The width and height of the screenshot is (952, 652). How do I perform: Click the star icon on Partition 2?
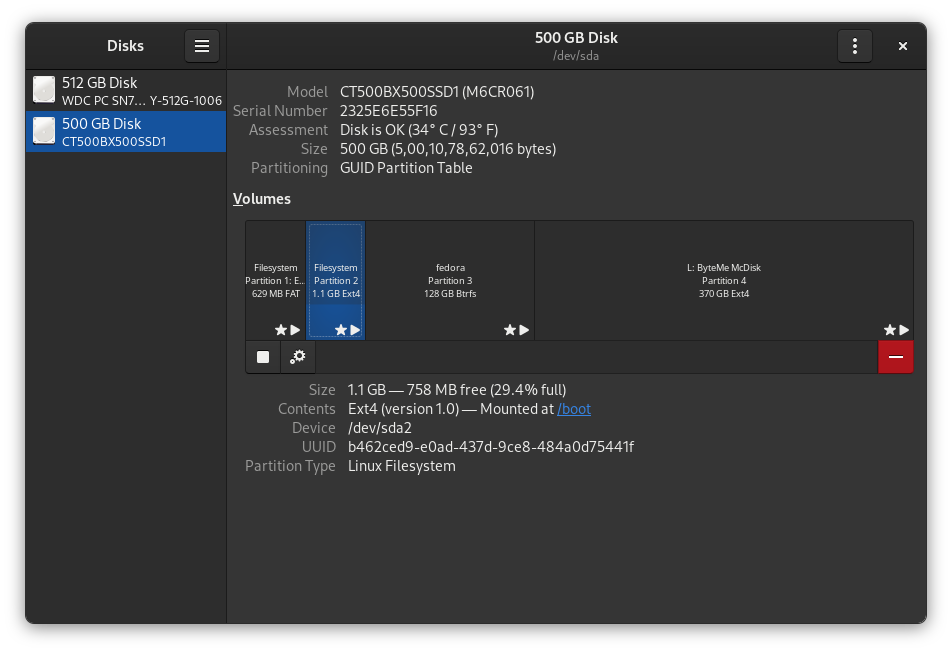click(x=341, y=330)
